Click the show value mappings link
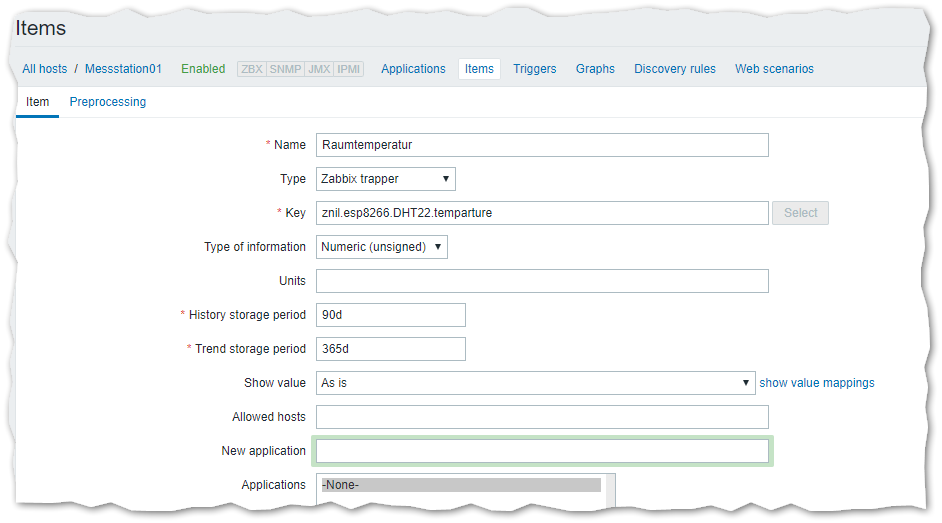 (x=817, y=383)
